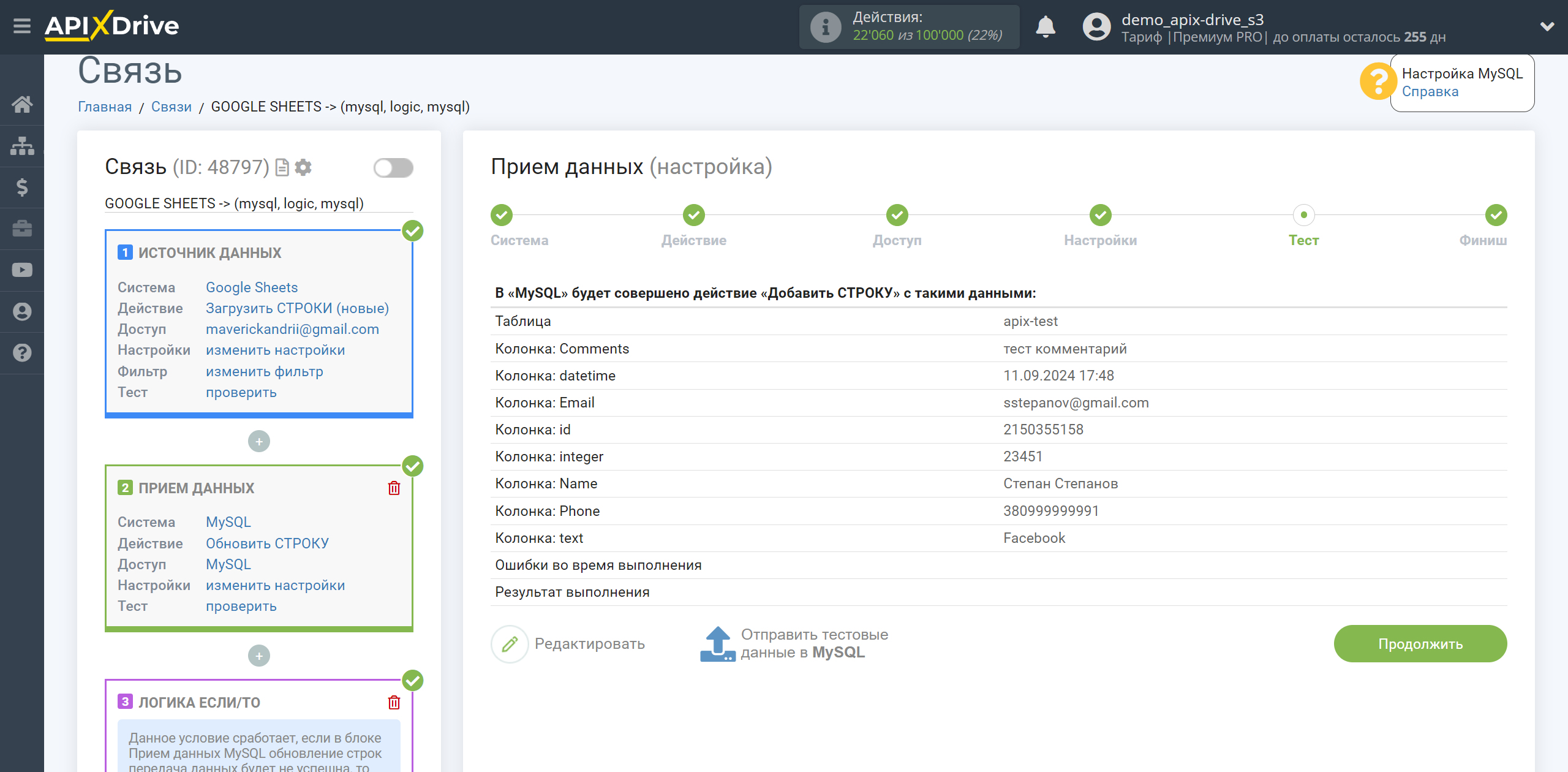
Task: Open billing dollar icon in sidebar
Action: (22, 187)
